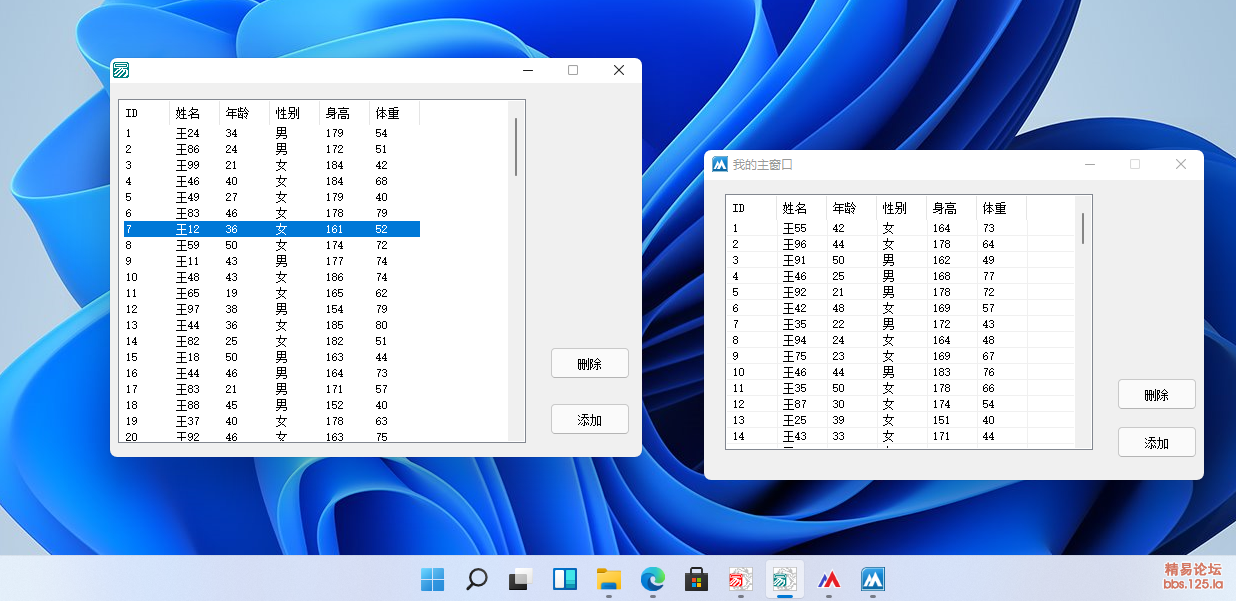
Task: Click 删除 button in the left window
Action: pos(590,364)
